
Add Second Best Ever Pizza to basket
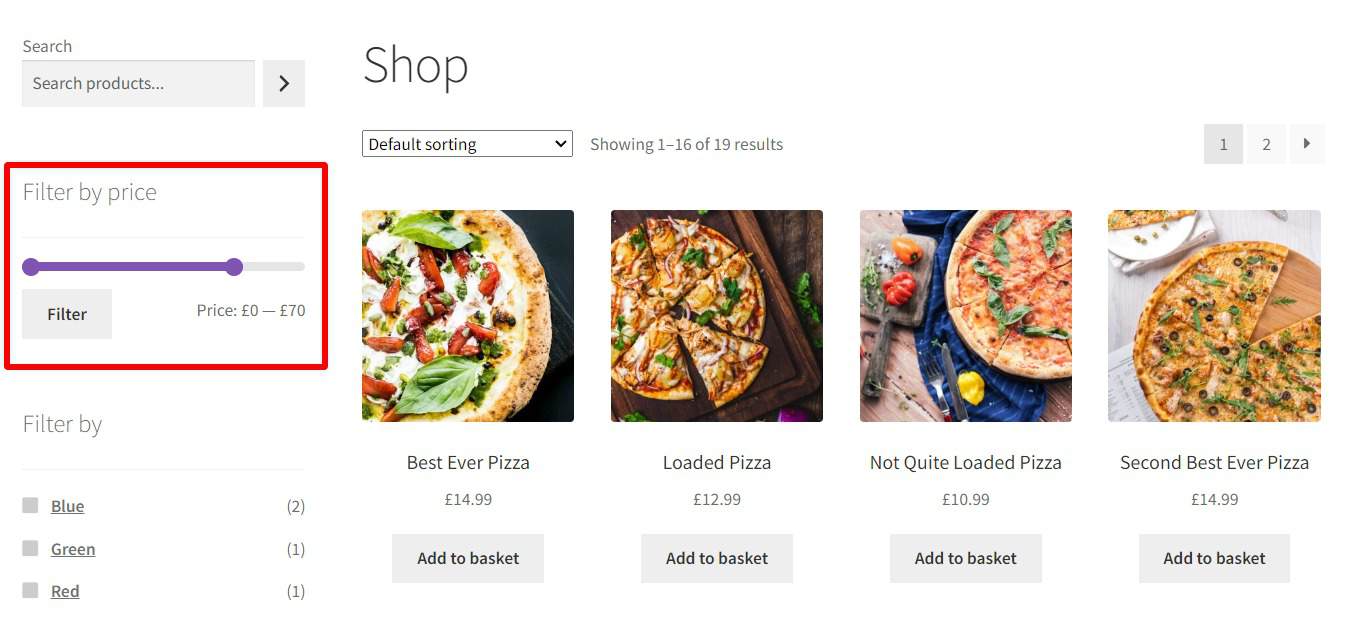click(x=1213, y=558)
